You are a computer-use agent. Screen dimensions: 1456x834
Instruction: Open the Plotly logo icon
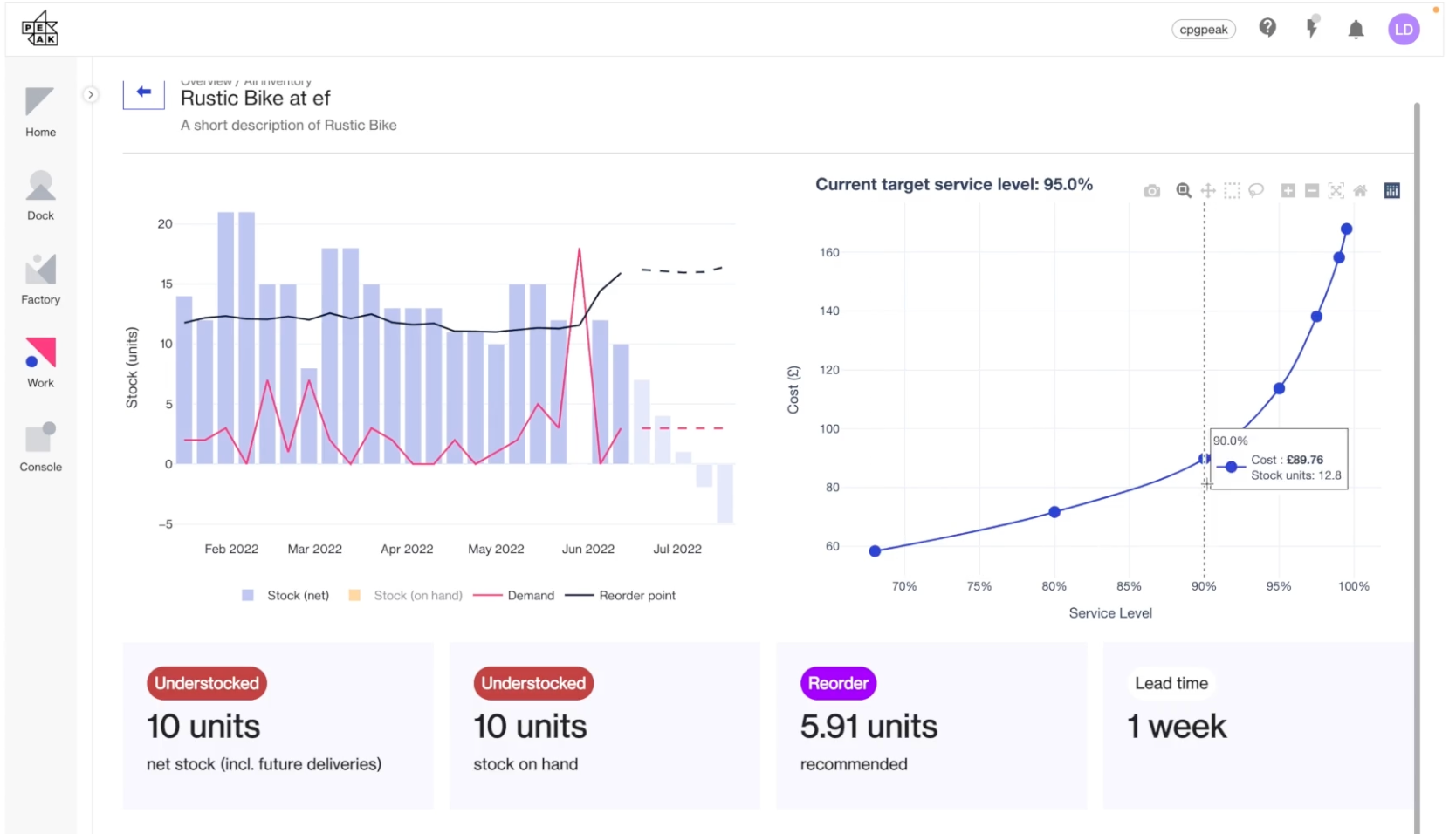[x=1392, y=191]
